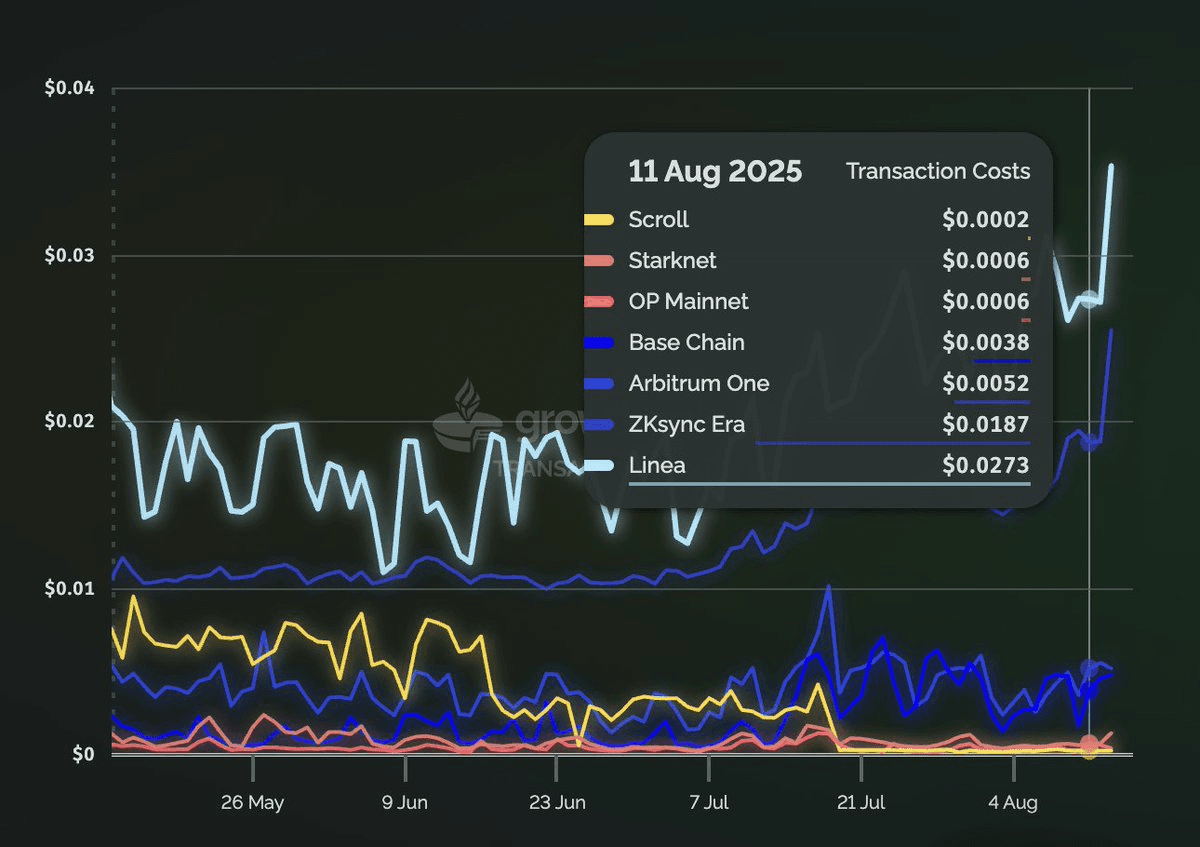Click the Scroll value $0.0002
Image resolution: width=1200 pixels, height=847 pixels.
[985, 220]
